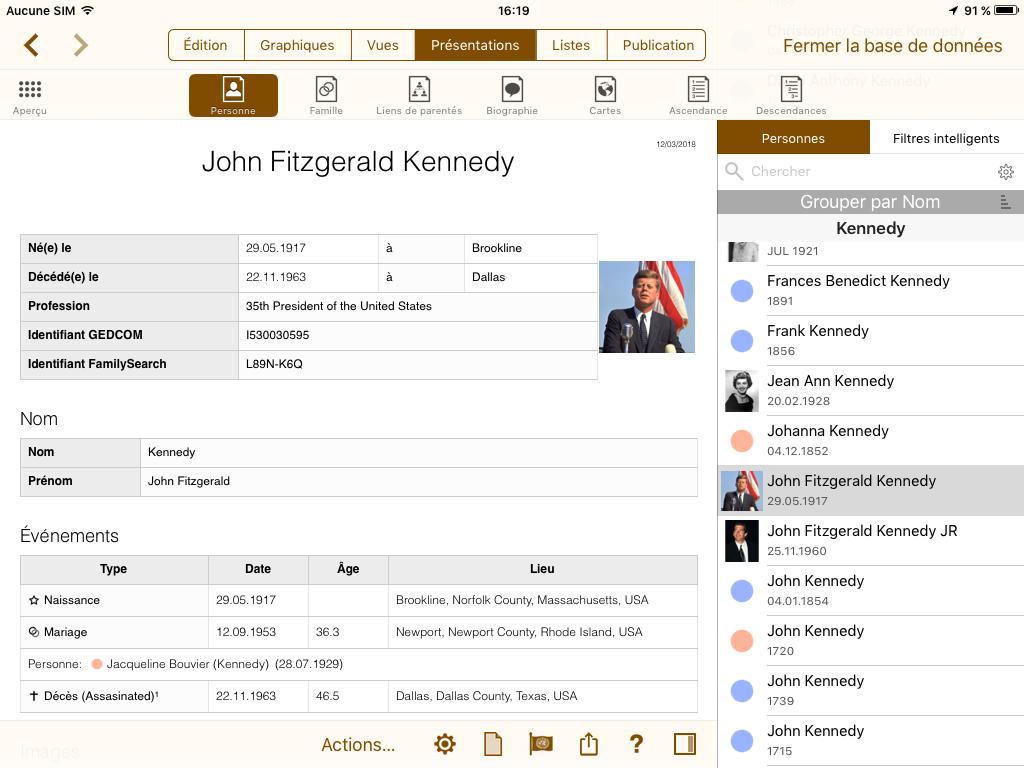Select Jean Ann Kennedy in list
Image resolution: width=1024 pixels, height=768 pixels.
click(871, 391)
